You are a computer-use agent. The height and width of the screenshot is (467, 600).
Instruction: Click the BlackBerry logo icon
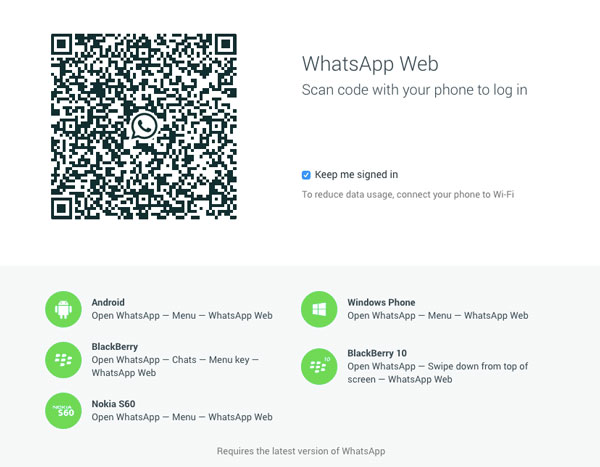pyautogui.click(x=63, y=360)
